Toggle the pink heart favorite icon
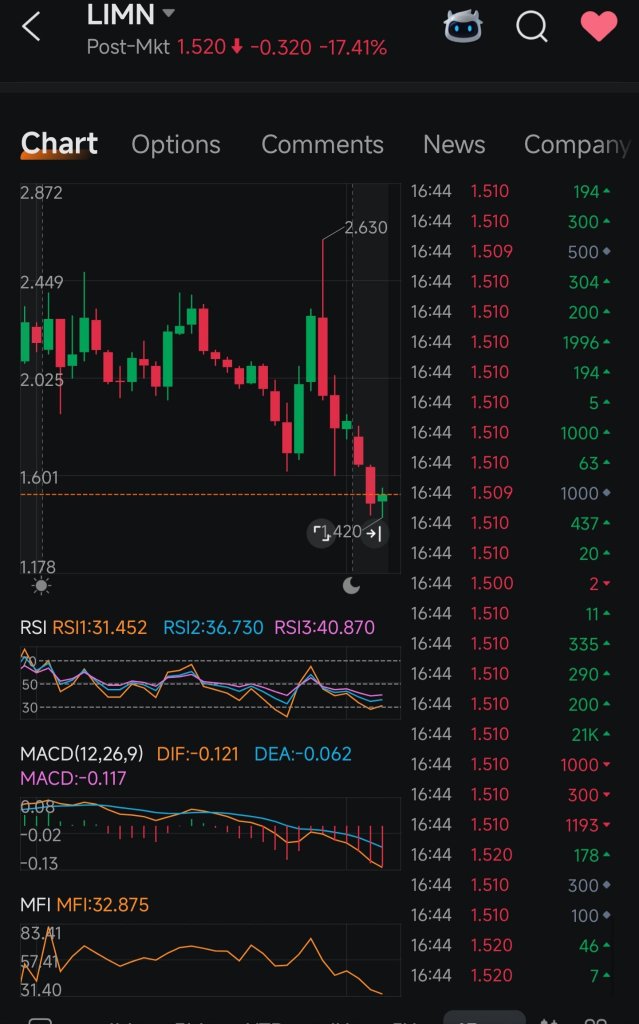The height and width of the screenshot is (1024, 639). tap(598, 27)
